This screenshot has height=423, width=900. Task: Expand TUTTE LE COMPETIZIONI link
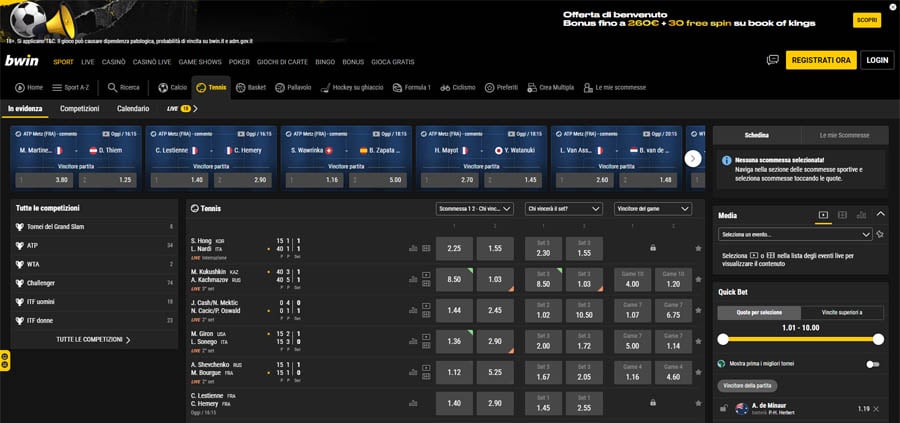tap(94, 340)
